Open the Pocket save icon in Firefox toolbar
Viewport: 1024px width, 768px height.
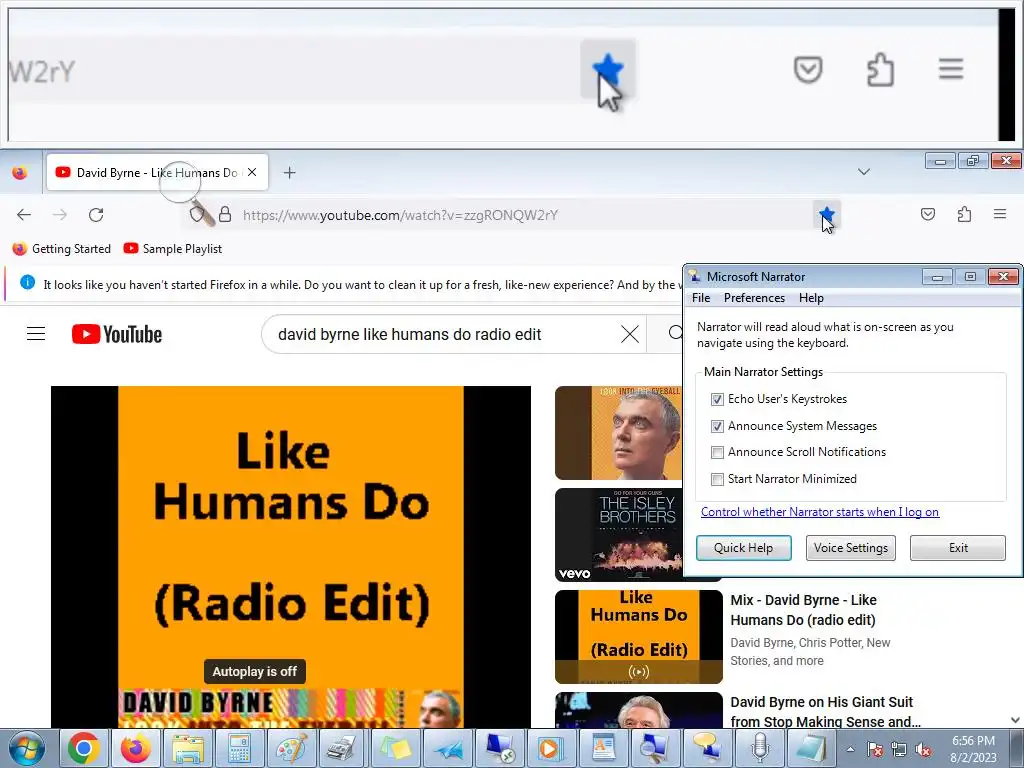coord(927,214)
